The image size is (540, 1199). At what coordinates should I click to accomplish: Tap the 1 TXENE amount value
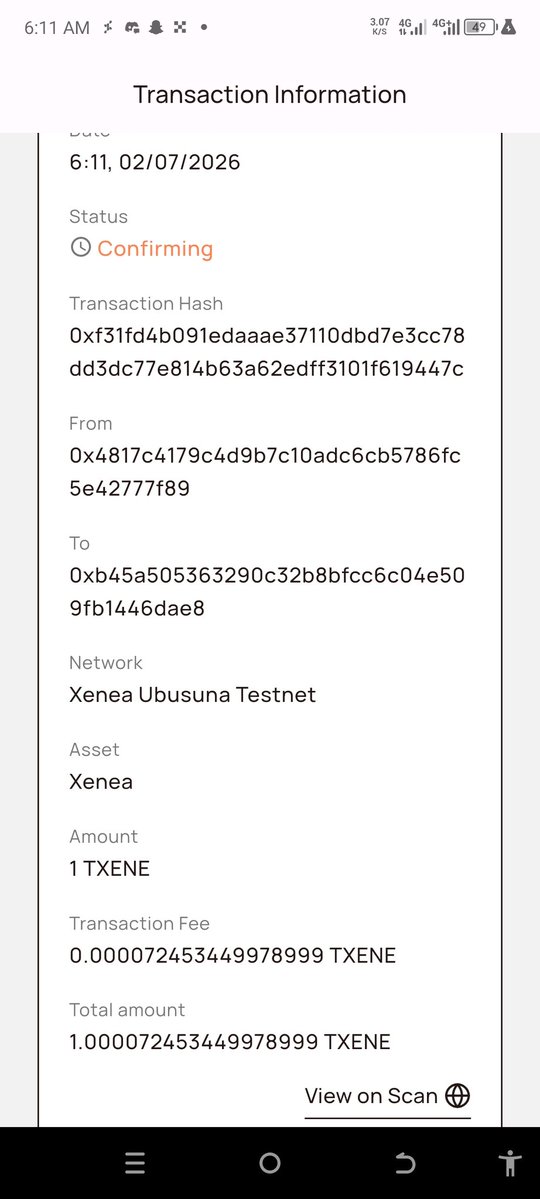109,869
